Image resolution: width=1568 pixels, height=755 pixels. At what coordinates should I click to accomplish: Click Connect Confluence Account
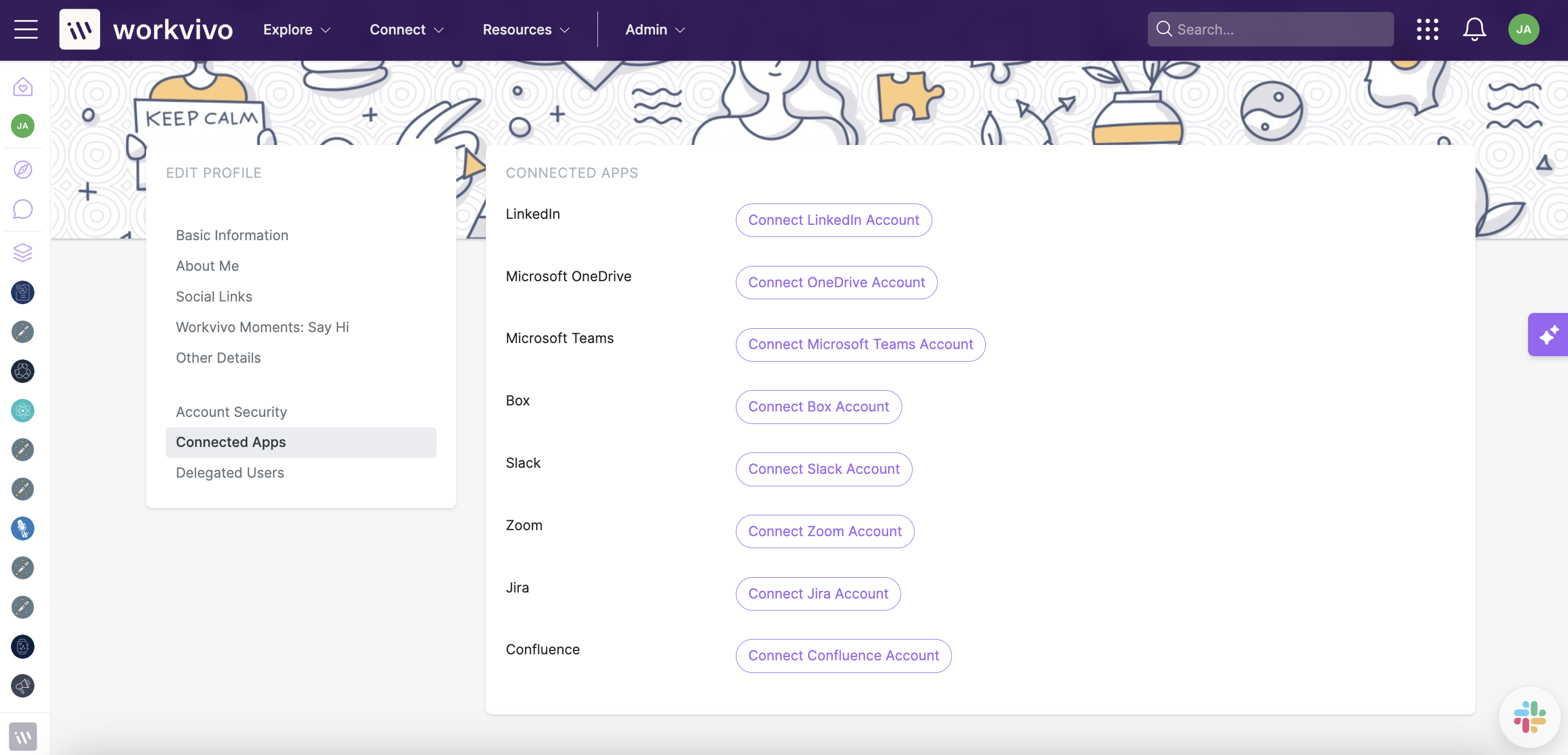(843, 655)
